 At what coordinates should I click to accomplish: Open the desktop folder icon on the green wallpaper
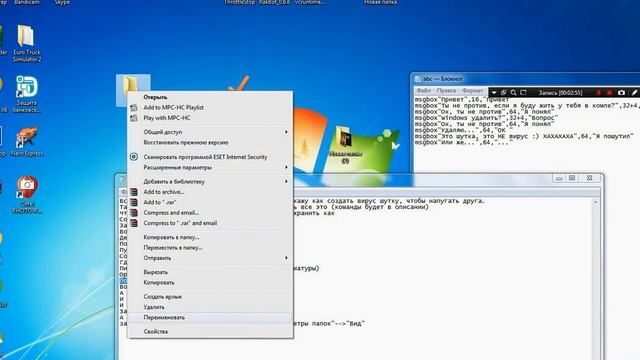pyautogui.click(x=345, y=145)
